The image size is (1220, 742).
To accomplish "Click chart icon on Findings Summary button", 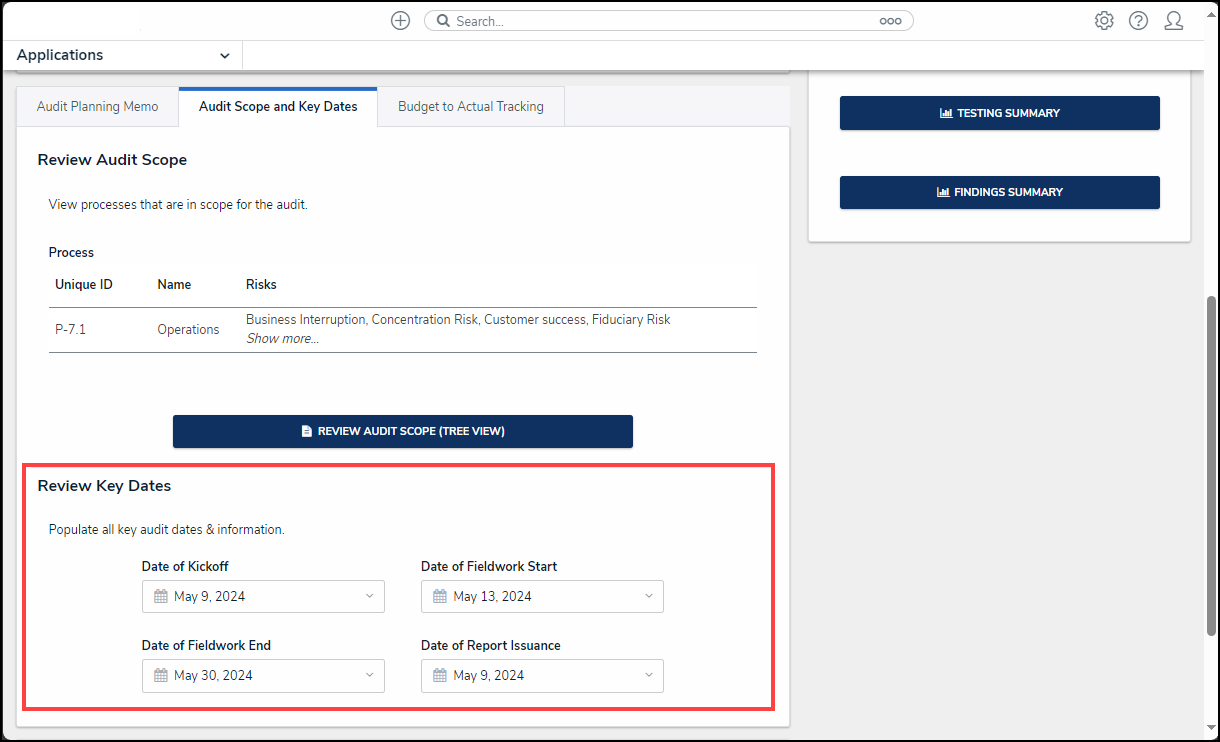I will tap(943, 192).
